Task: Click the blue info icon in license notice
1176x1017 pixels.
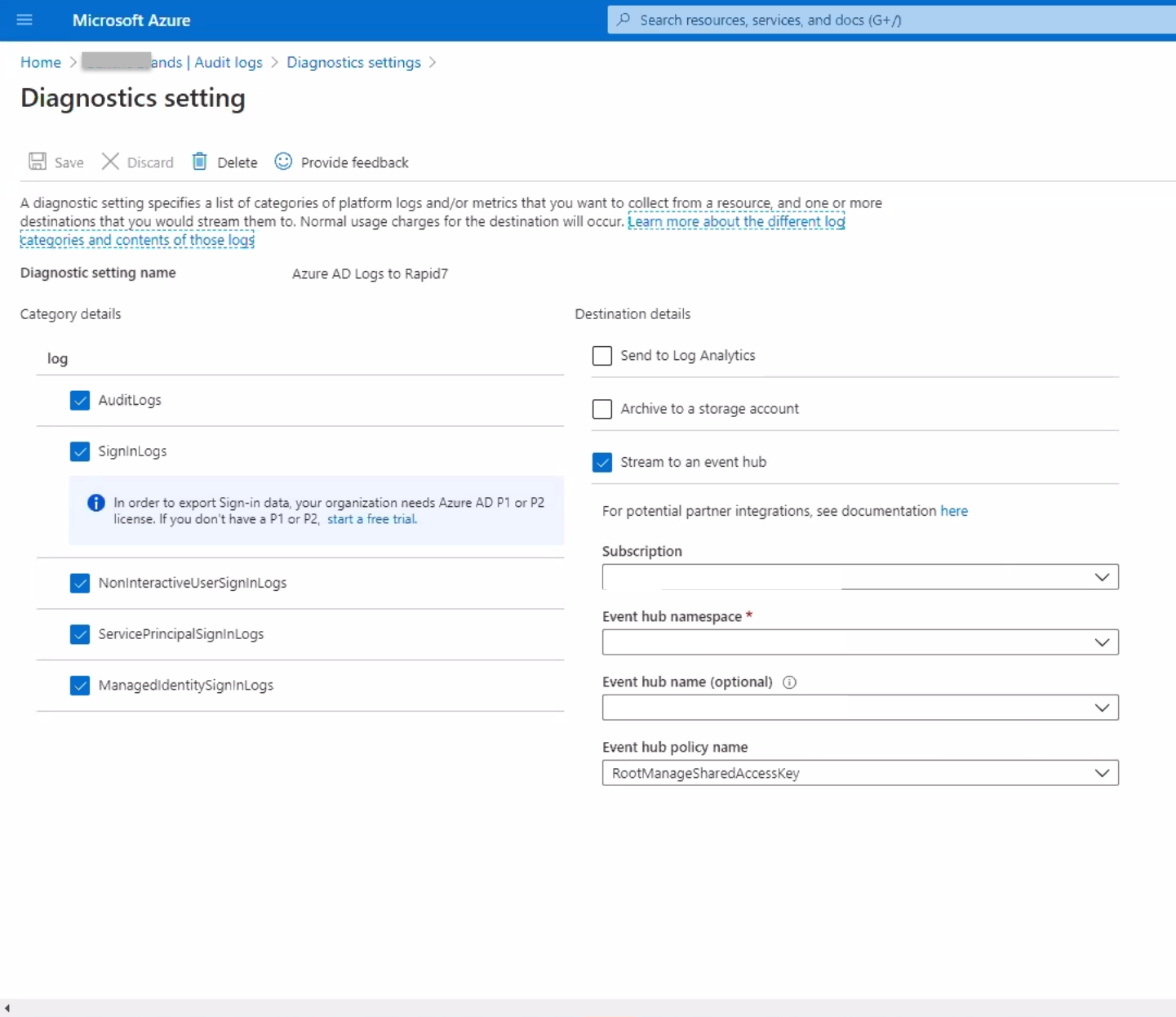Action: tap(96, 503)
